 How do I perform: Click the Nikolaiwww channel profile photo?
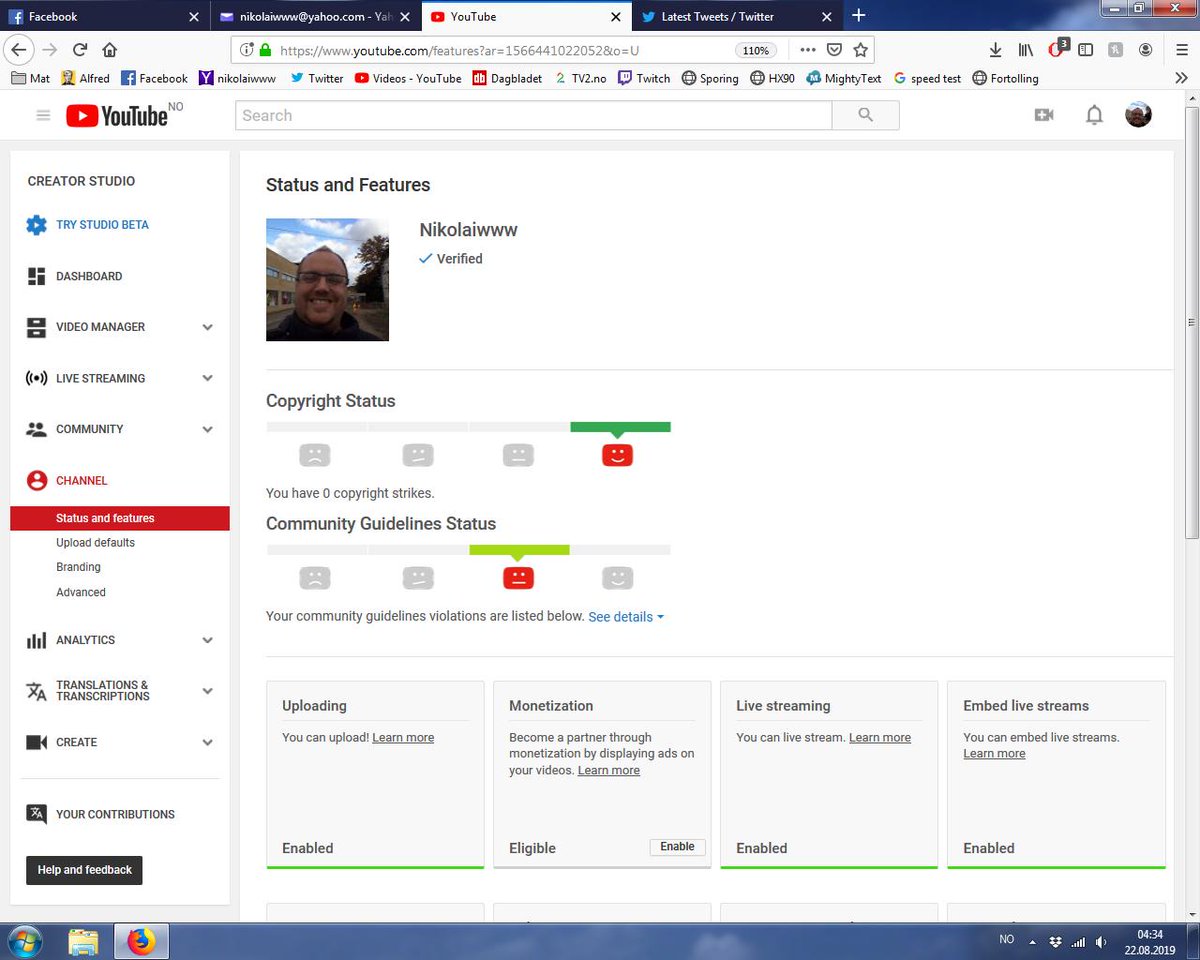click(x=327, y=280)
